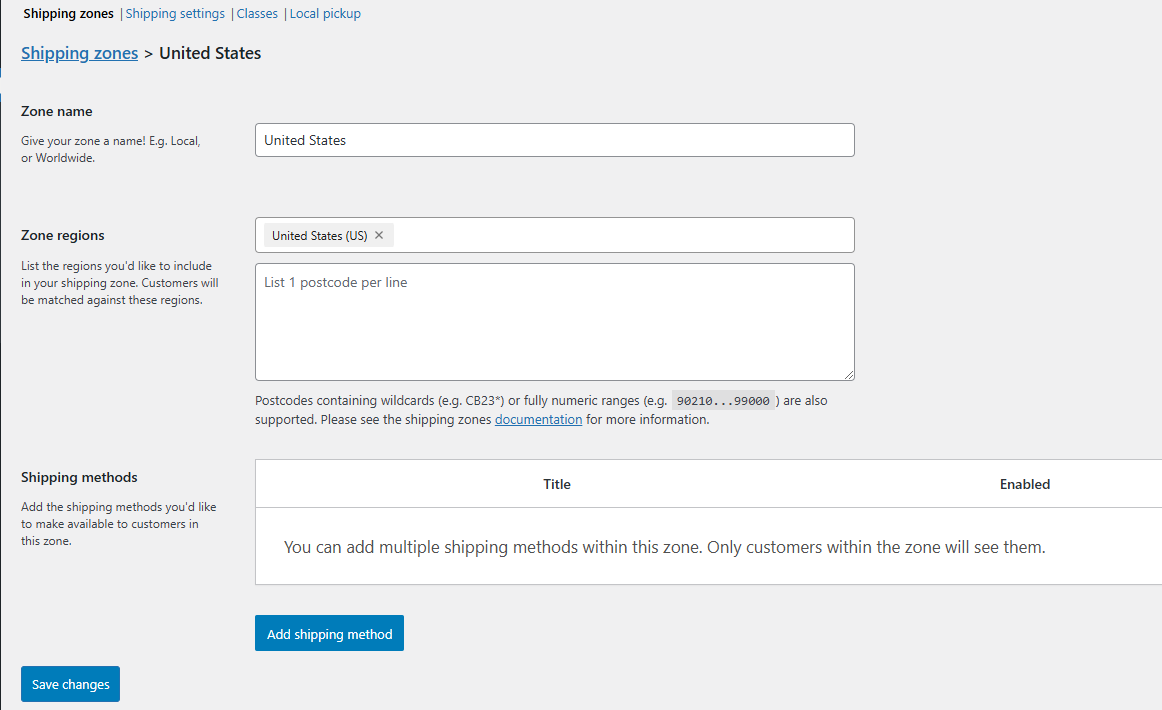This screenshot has height=710, width=1162.
Task: Open the shipping zones documentation link
Action: pyautogui.click(x=538, y=420)
